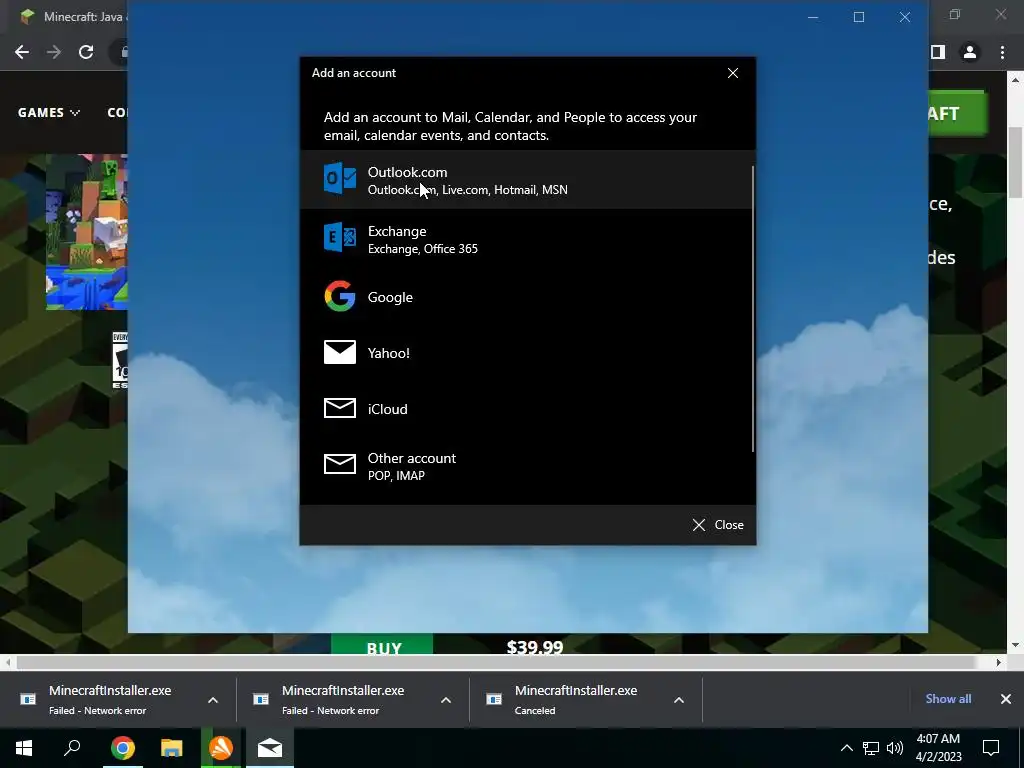Image resolution: width=1024 pixels, height=768 pixels.
Task: Open network status tray icon
Action: (871, 748)
